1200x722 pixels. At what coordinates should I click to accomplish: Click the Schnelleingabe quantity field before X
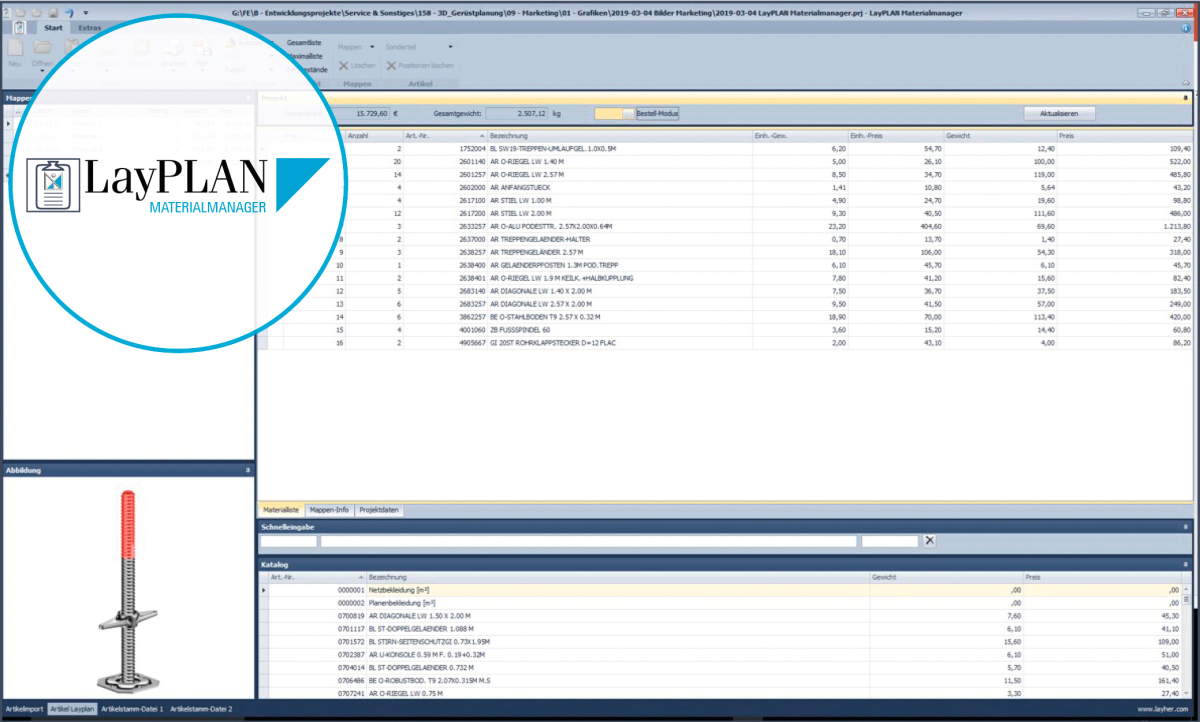coord(890,541)
